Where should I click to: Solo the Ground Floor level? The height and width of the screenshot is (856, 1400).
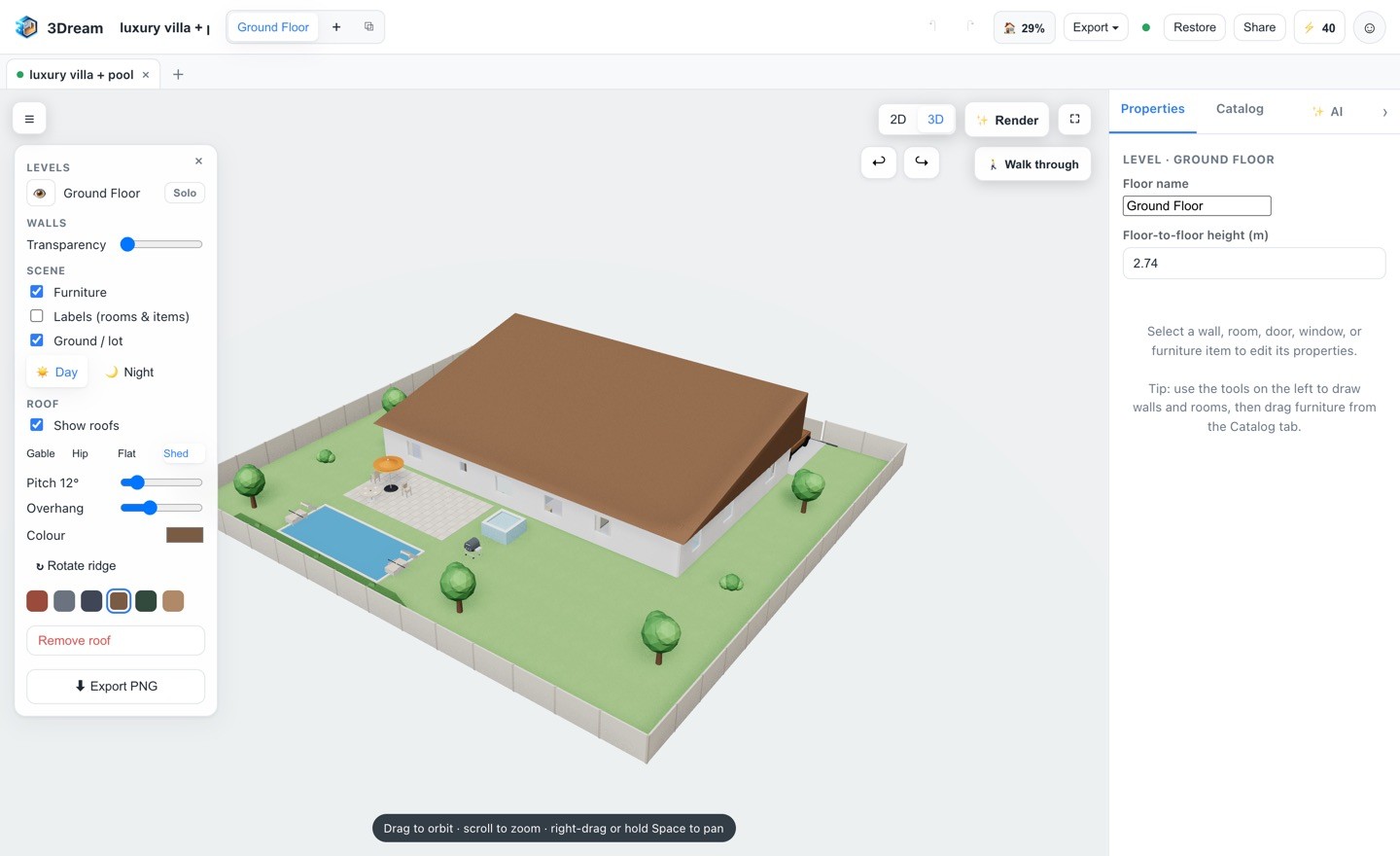(185, 193)
